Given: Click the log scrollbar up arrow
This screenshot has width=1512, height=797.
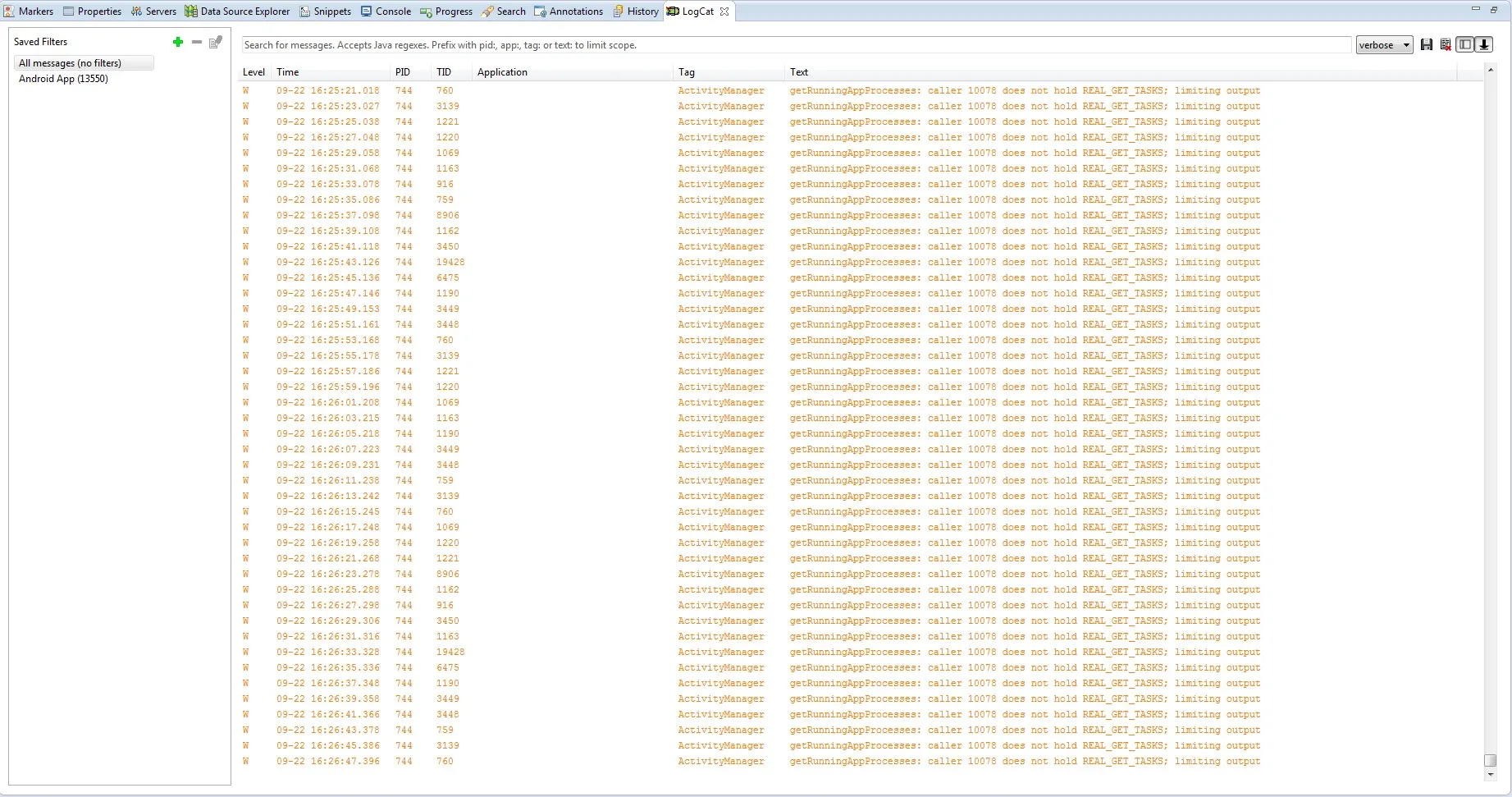Looking at the screenshot, I should tap(1491, 71).
